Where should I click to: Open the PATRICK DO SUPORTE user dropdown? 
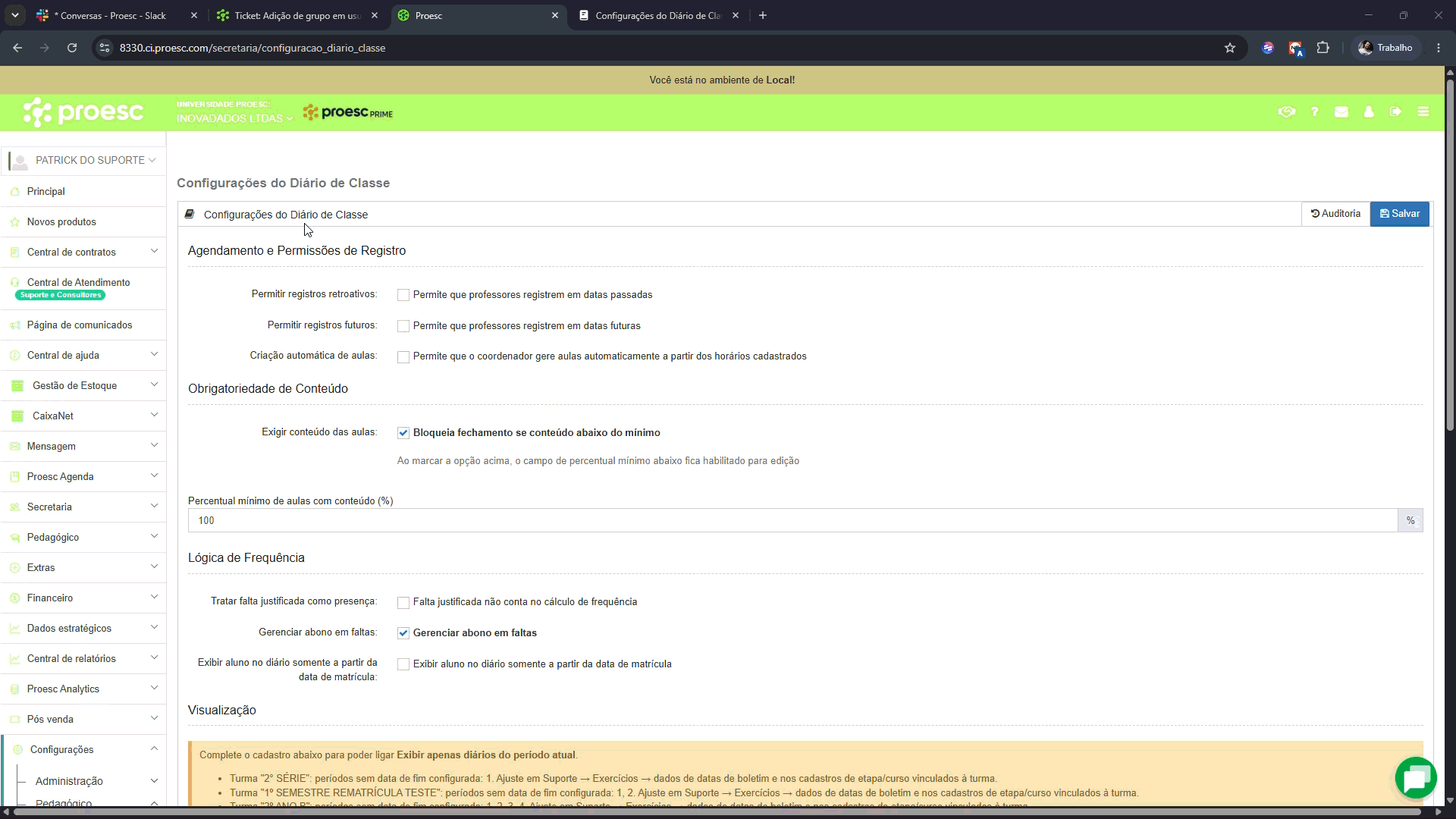[83, 161]
